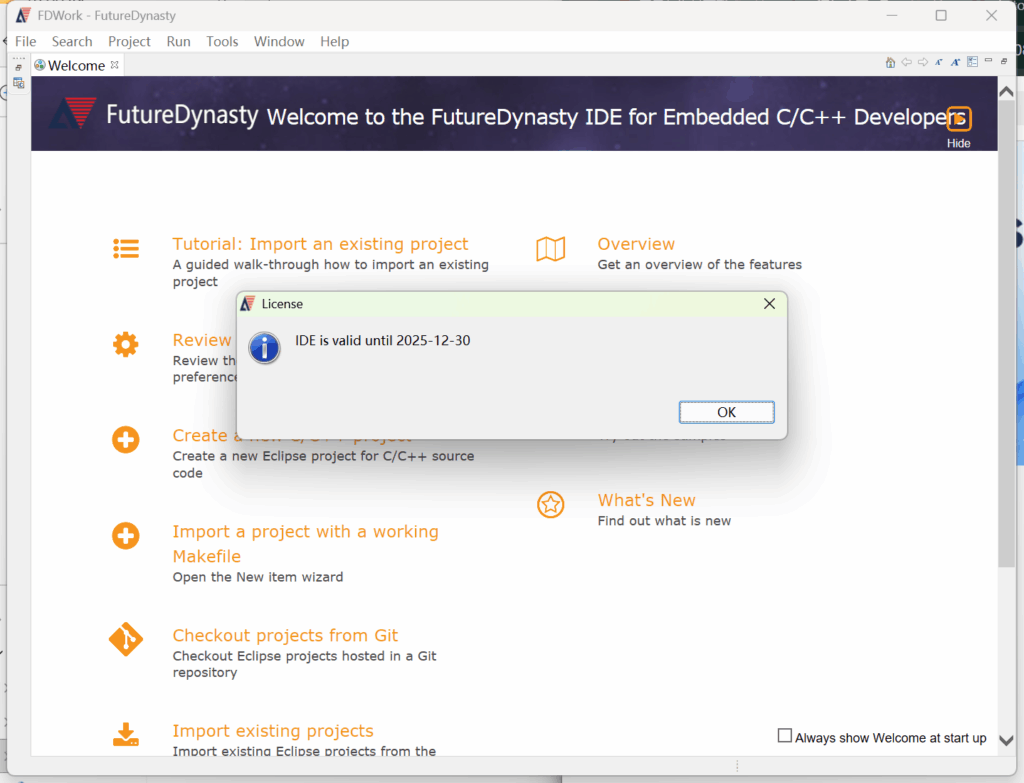Click the Git icon beside Checkout projects

125,639
